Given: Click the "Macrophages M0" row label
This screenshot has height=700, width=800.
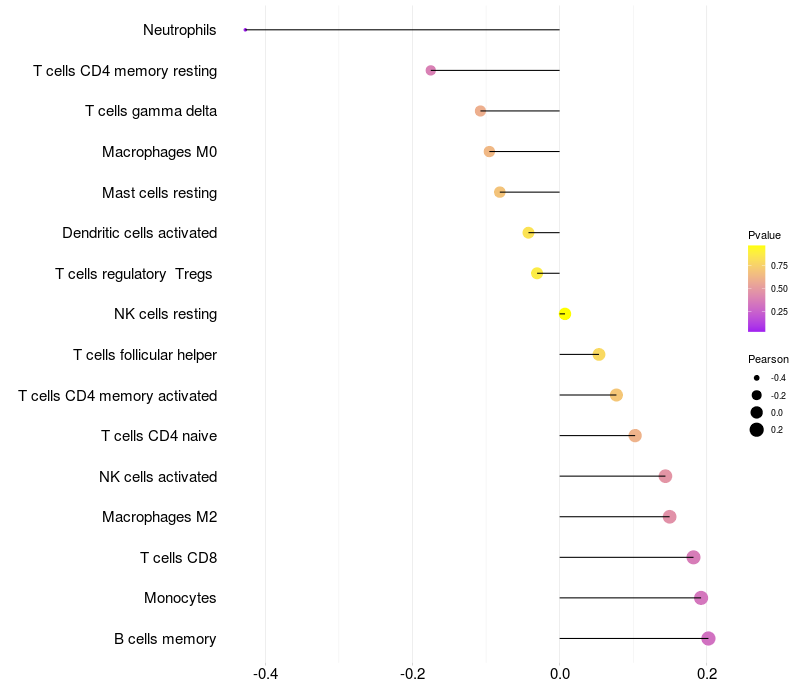Looking at the screenshot, I should click(159, 152).
